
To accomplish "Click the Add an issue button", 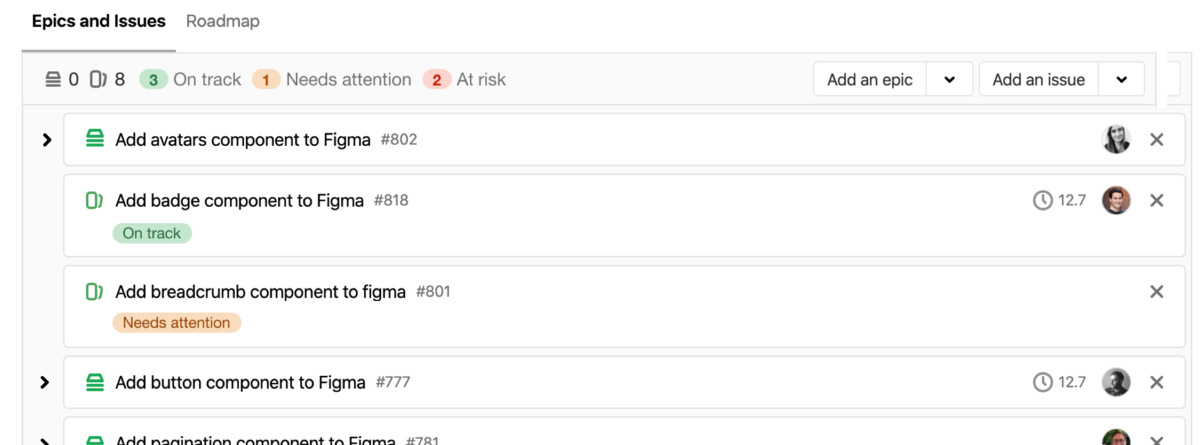I will (x=1039, y=80).
